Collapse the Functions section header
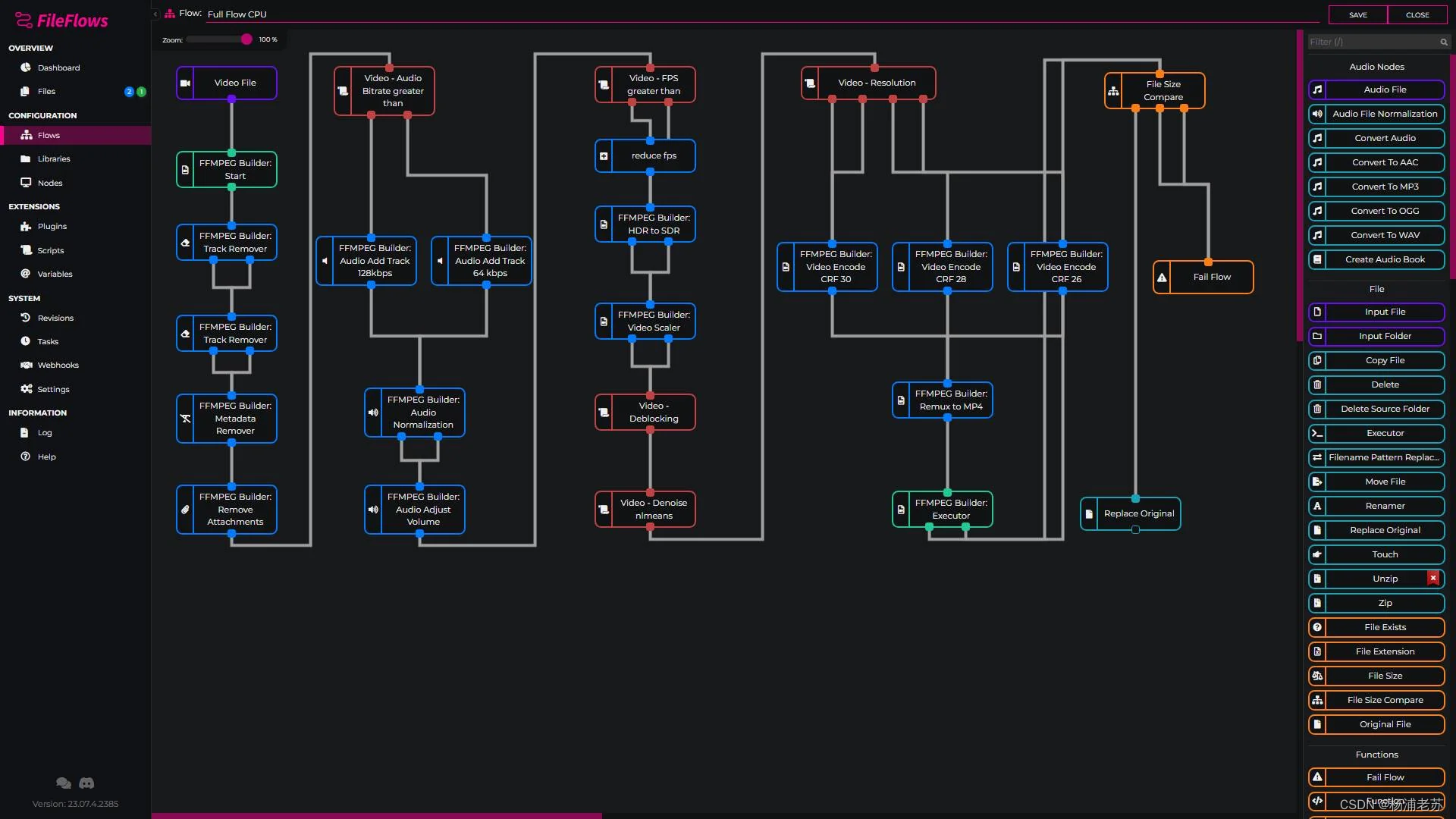 pos(1376,754)
